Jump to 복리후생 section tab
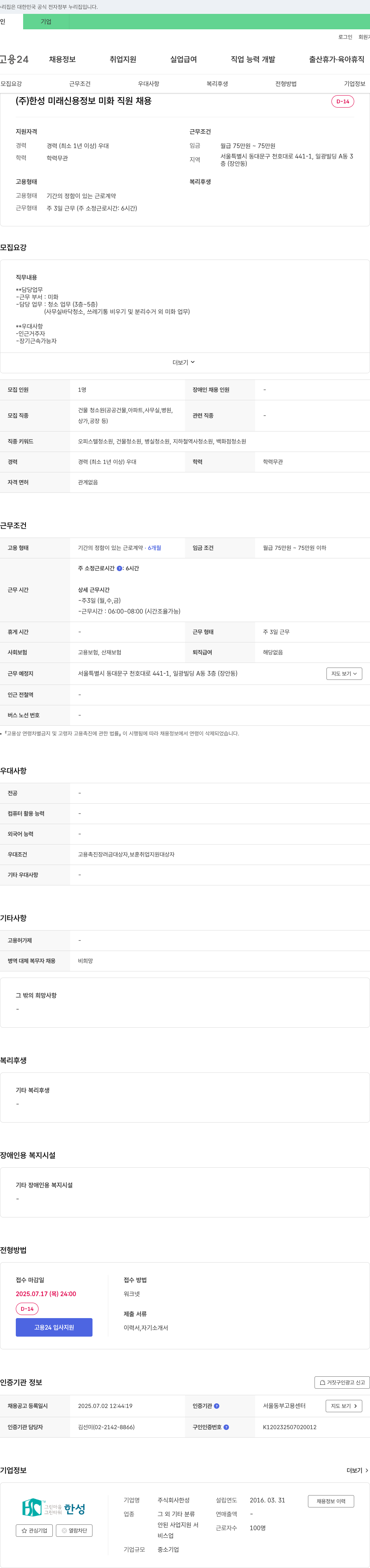The width and height of the screenshot is (370, 1568). click(x=217, y=83)
